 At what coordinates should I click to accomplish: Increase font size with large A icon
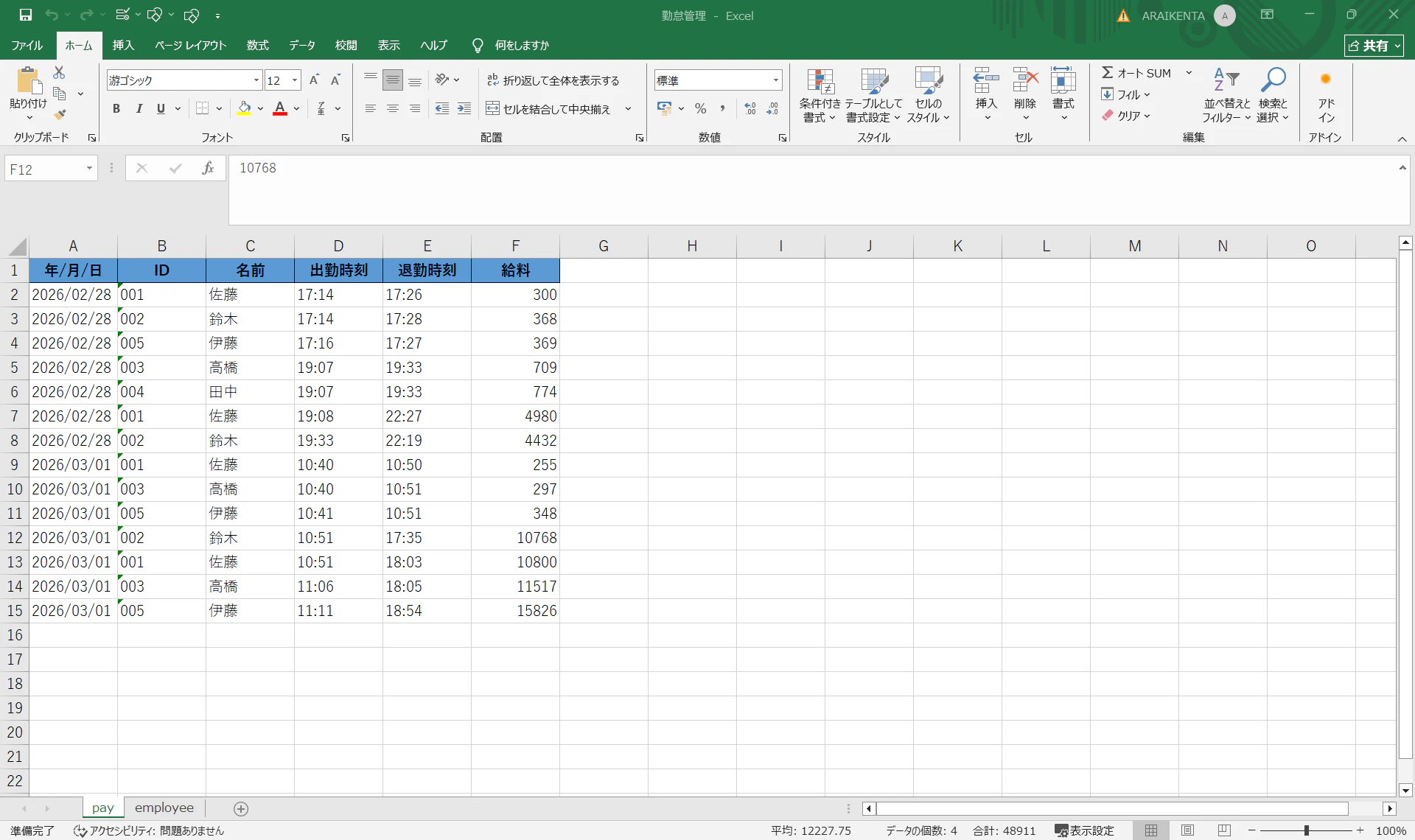click(x=314, y=80)
